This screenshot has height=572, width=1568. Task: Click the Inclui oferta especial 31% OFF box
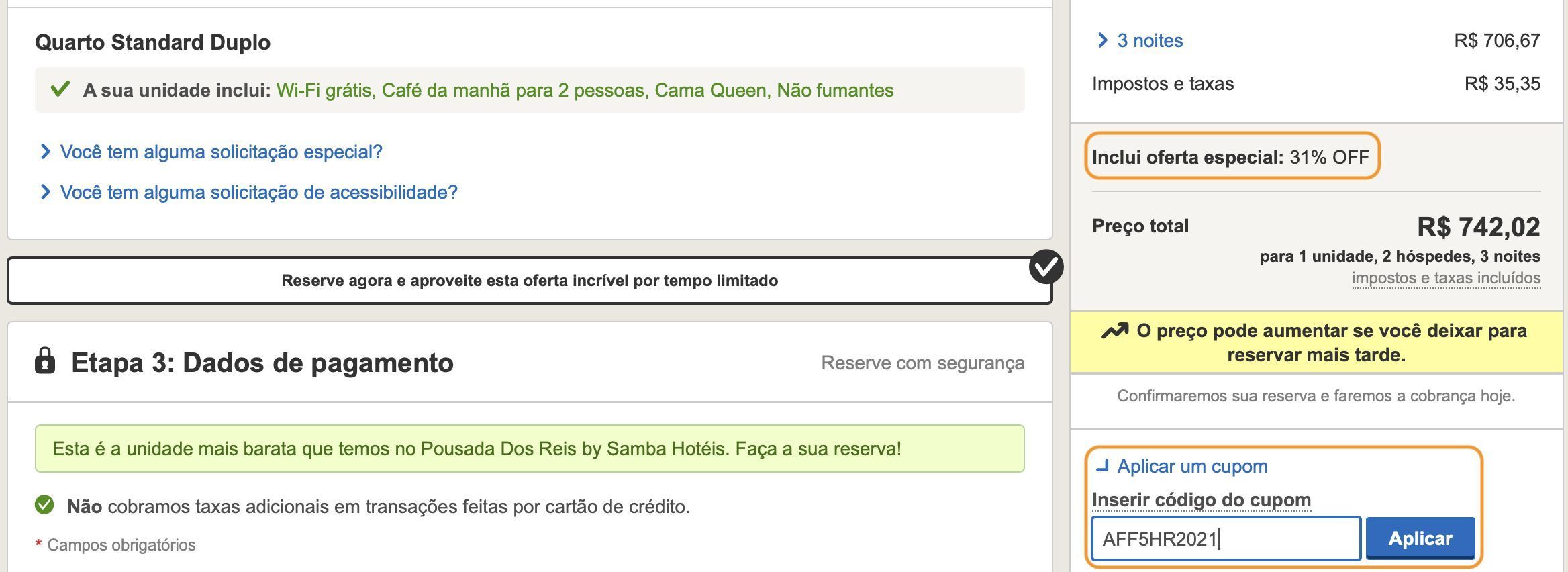coord(1232,156)
